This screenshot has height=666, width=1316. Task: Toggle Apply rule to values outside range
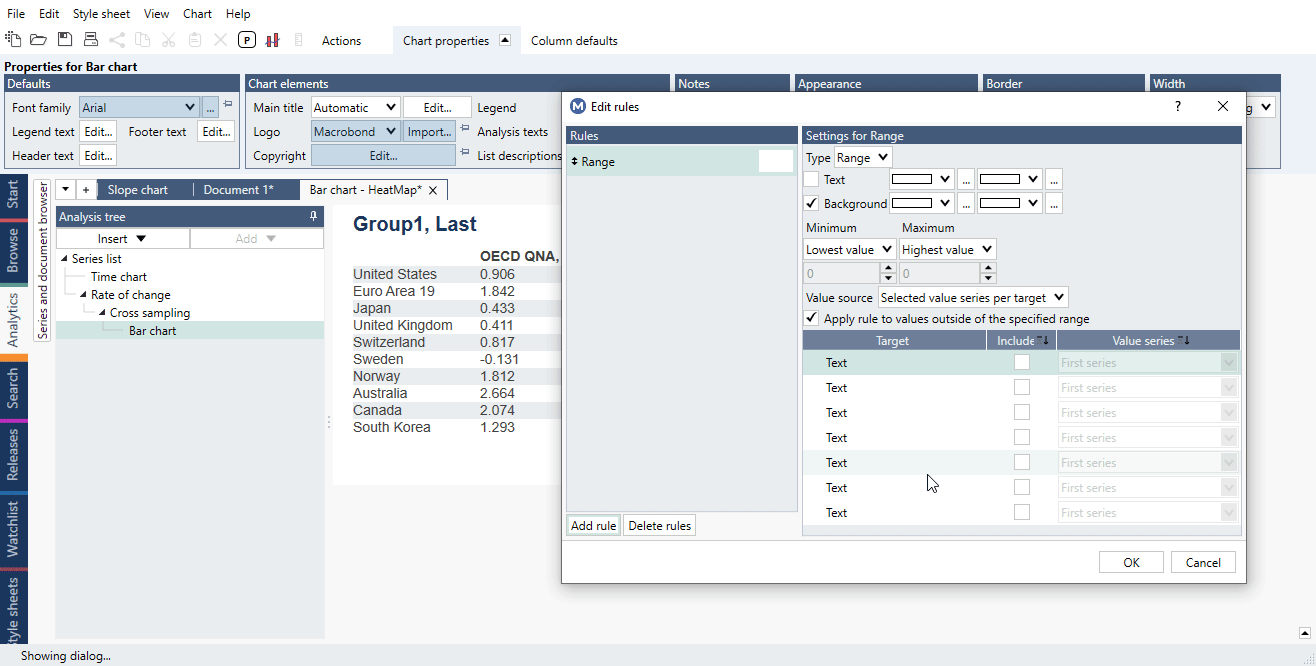click(x=811, y=319)
